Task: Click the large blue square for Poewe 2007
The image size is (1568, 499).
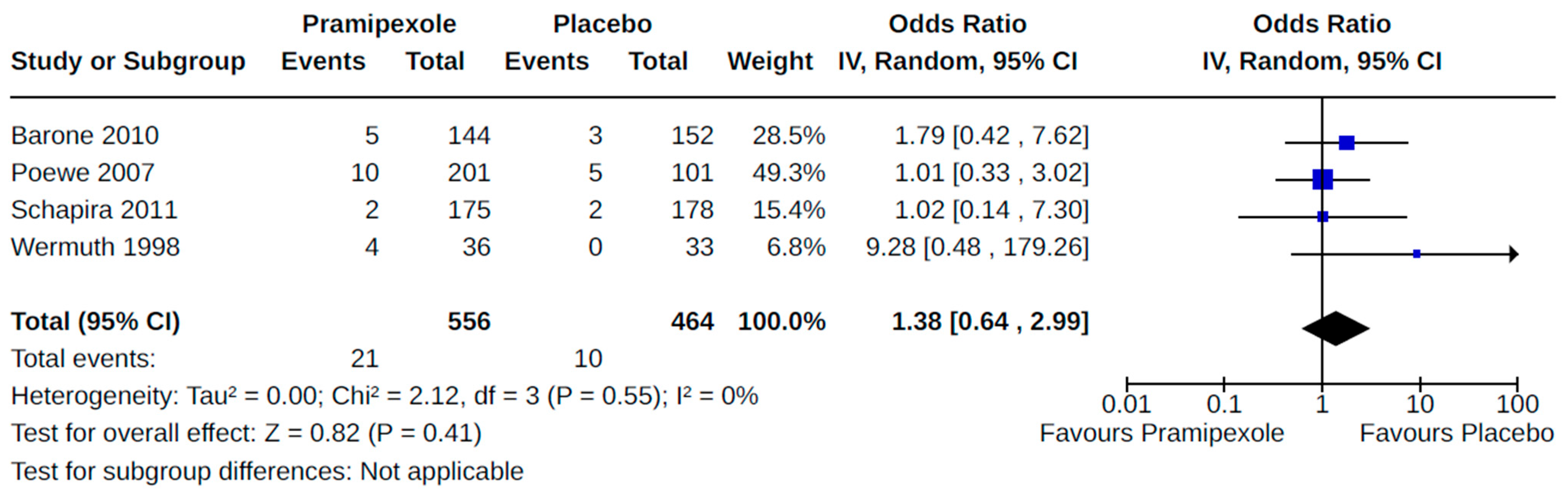Action: 1323,179
